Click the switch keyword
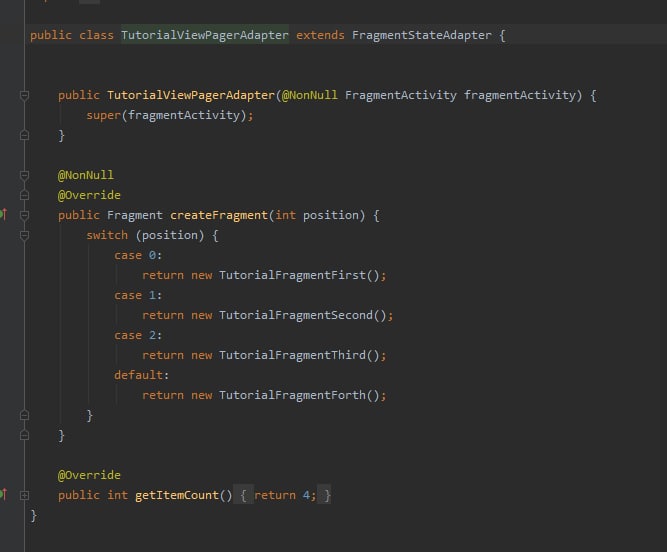The width and height of the screenshot is (667, 552). coord(107,235)
